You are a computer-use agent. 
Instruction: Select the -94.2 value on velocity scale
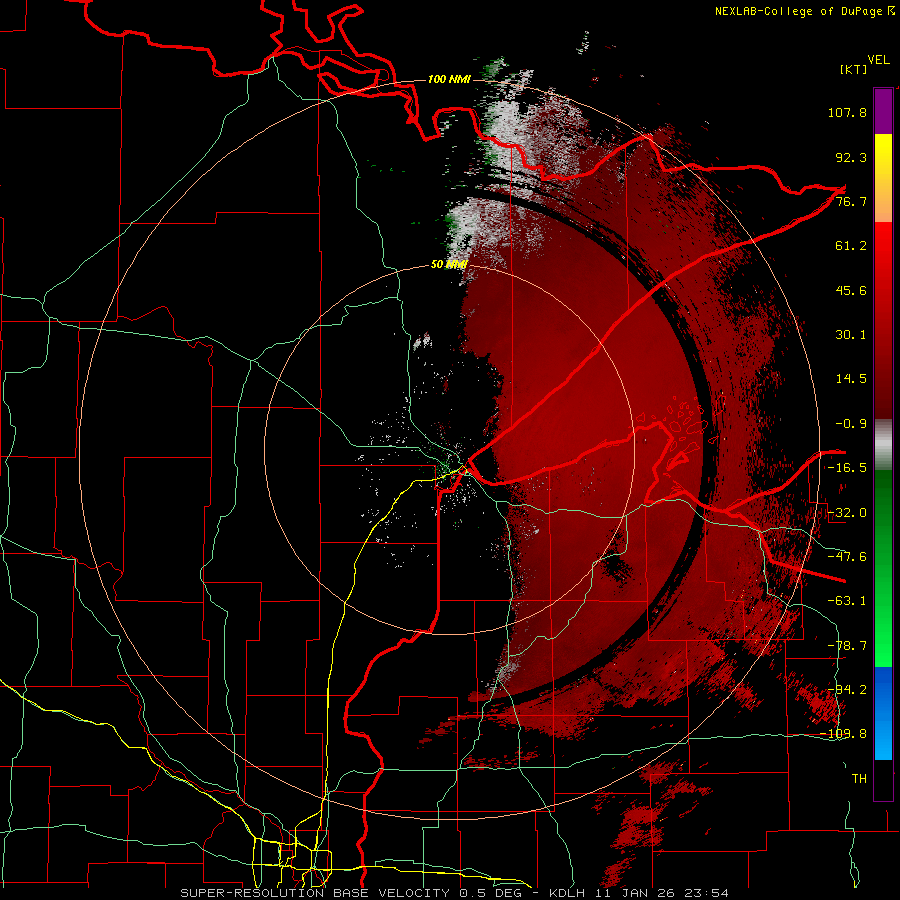(x=847, y=689)
